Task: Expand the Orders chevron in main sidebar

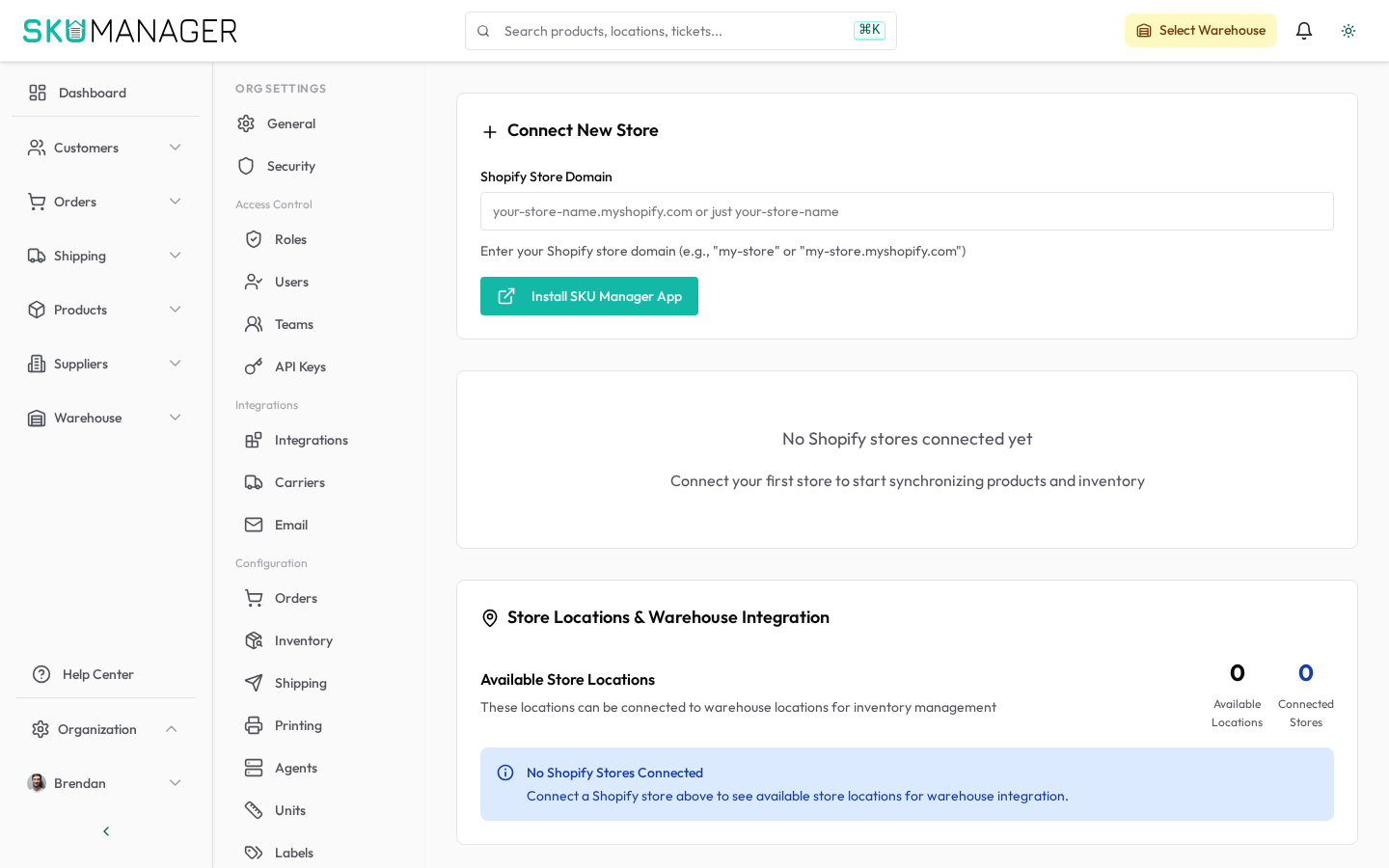Action: point(175,202)
